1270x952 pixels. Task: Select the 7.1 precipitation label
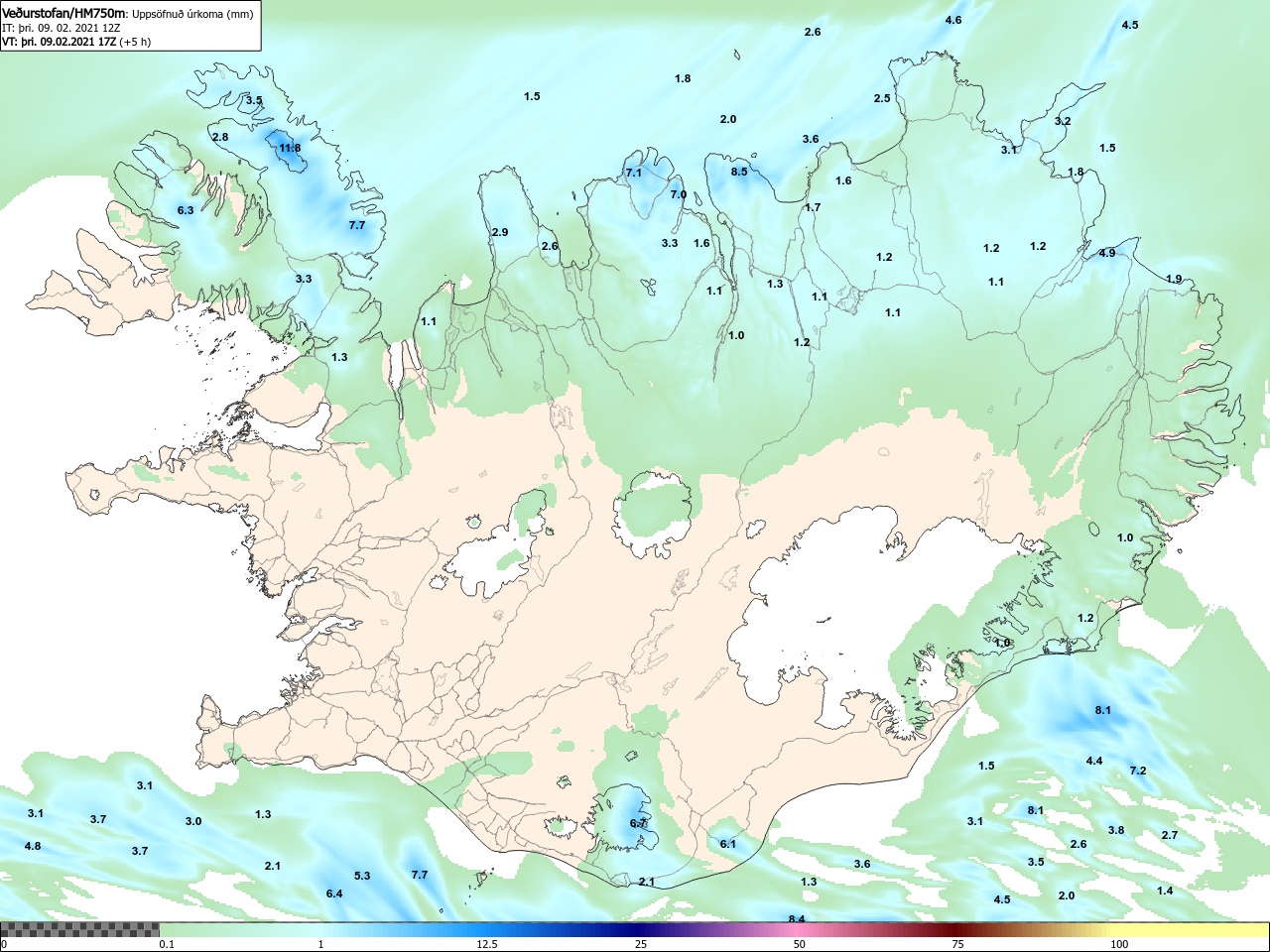click(634, 173)
